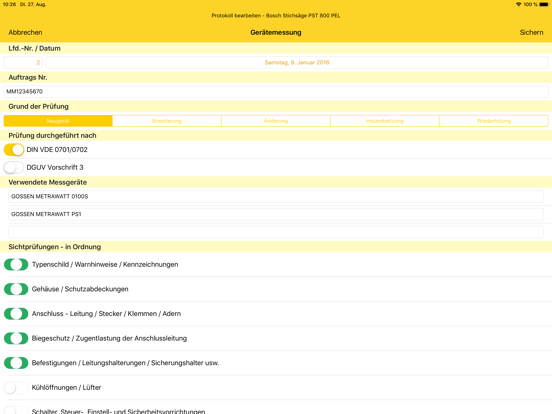The height and width of the screenshot is (414, 552).
Task: Tap the Prüfung durchgeführt nach header
Action: [x=52, y=136]
